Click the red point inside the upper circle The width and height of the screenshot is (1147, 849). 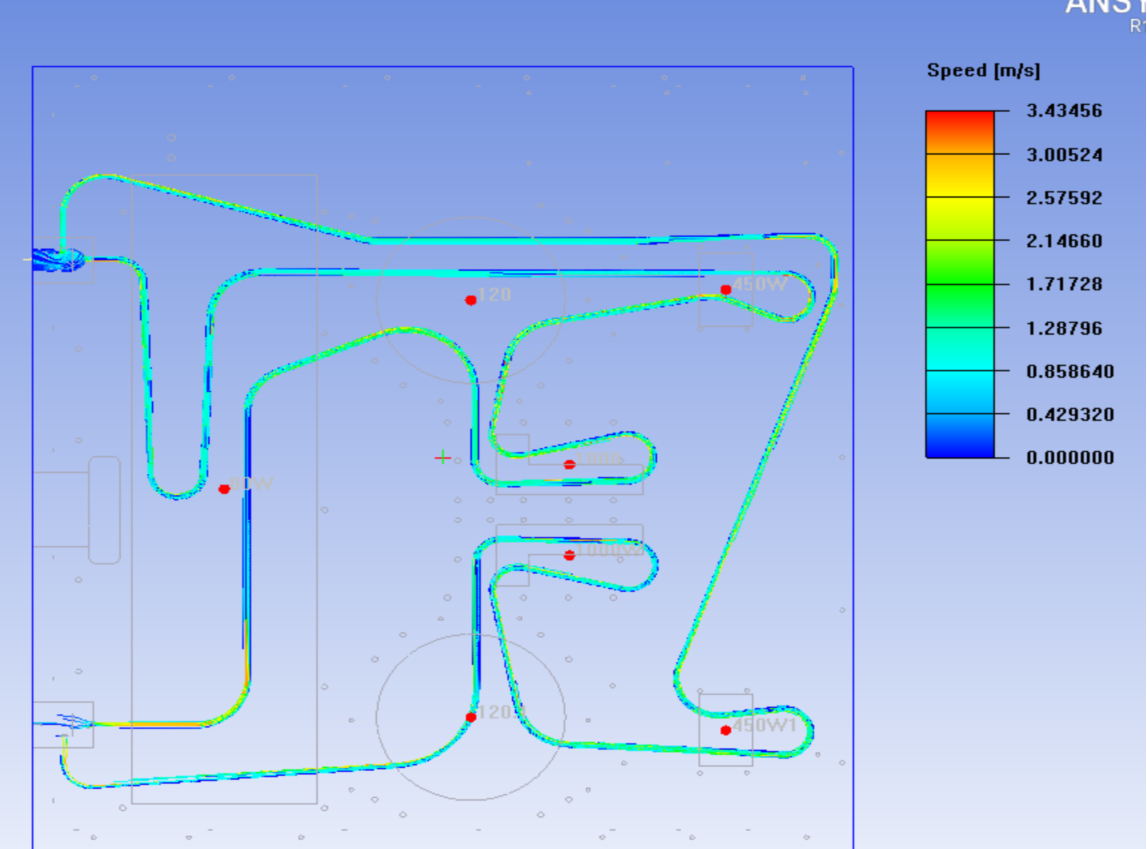[470, 300]
